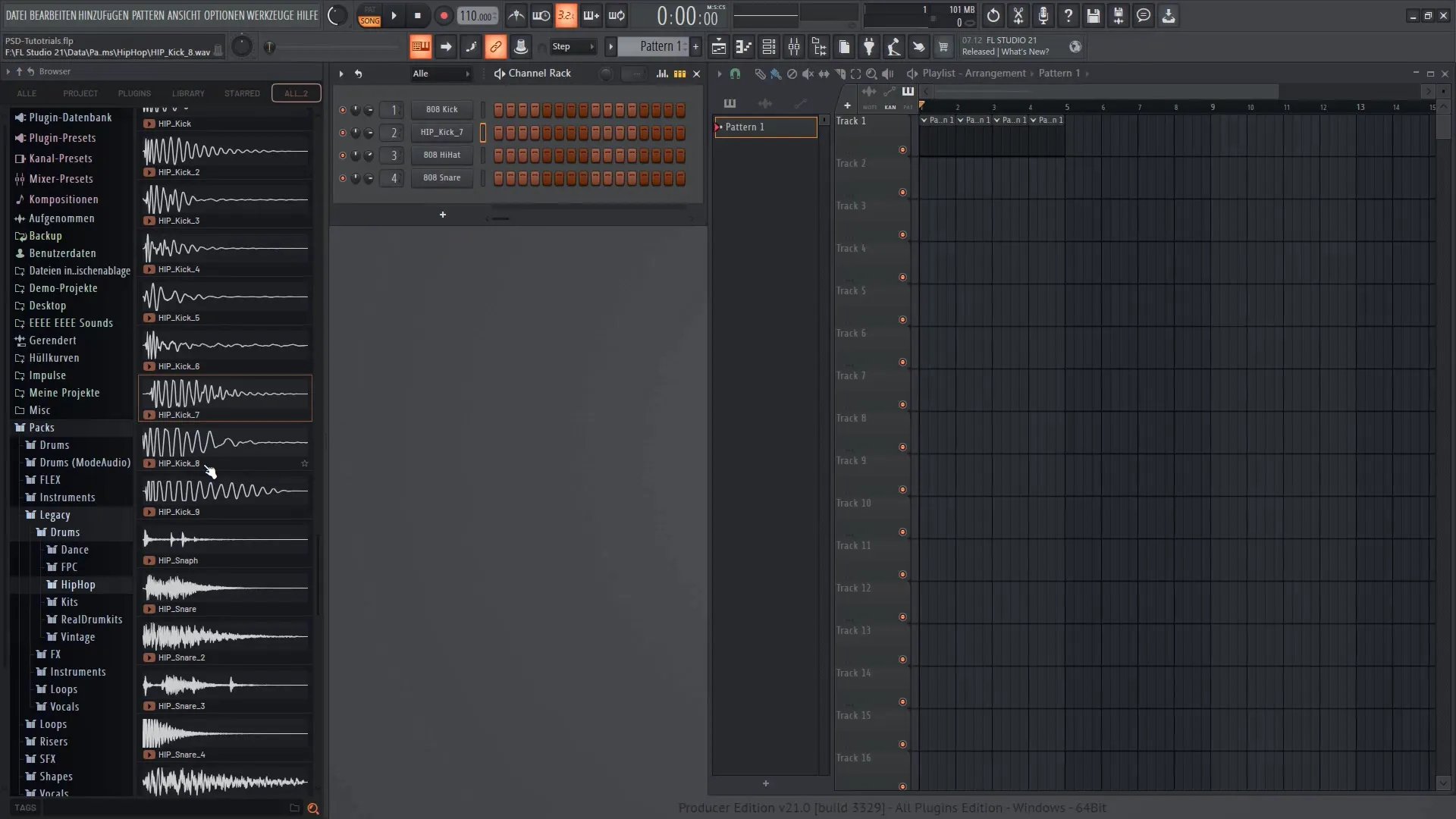The height and width of the screenshot is (819, 1456).
Task: Open the DATEI menu in menu bar
Action: point(15,14)
